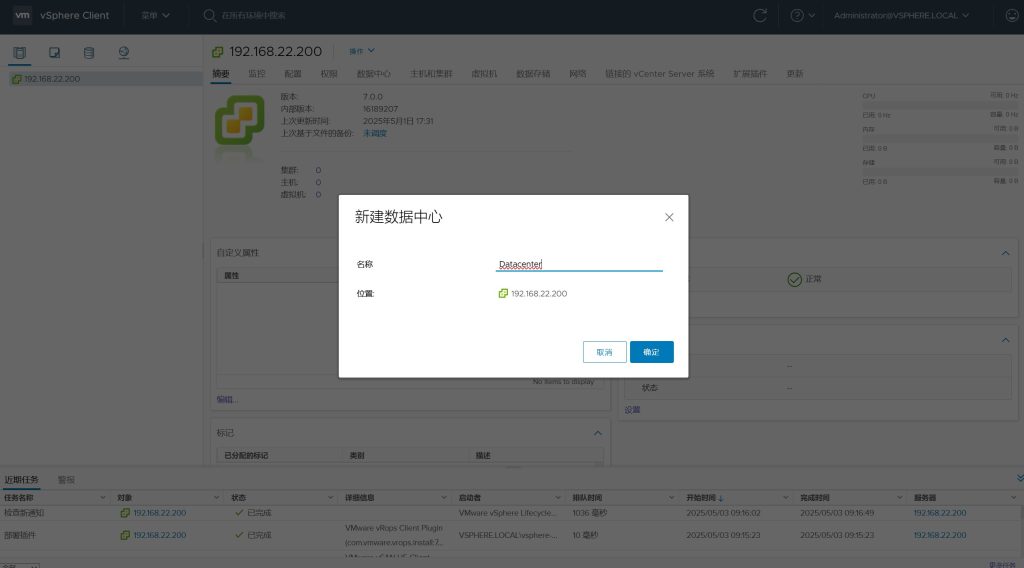Open the Administrator@VSPHERE.LOCAL user dropdown
The image size is (1024, 568).
(901, 15)
